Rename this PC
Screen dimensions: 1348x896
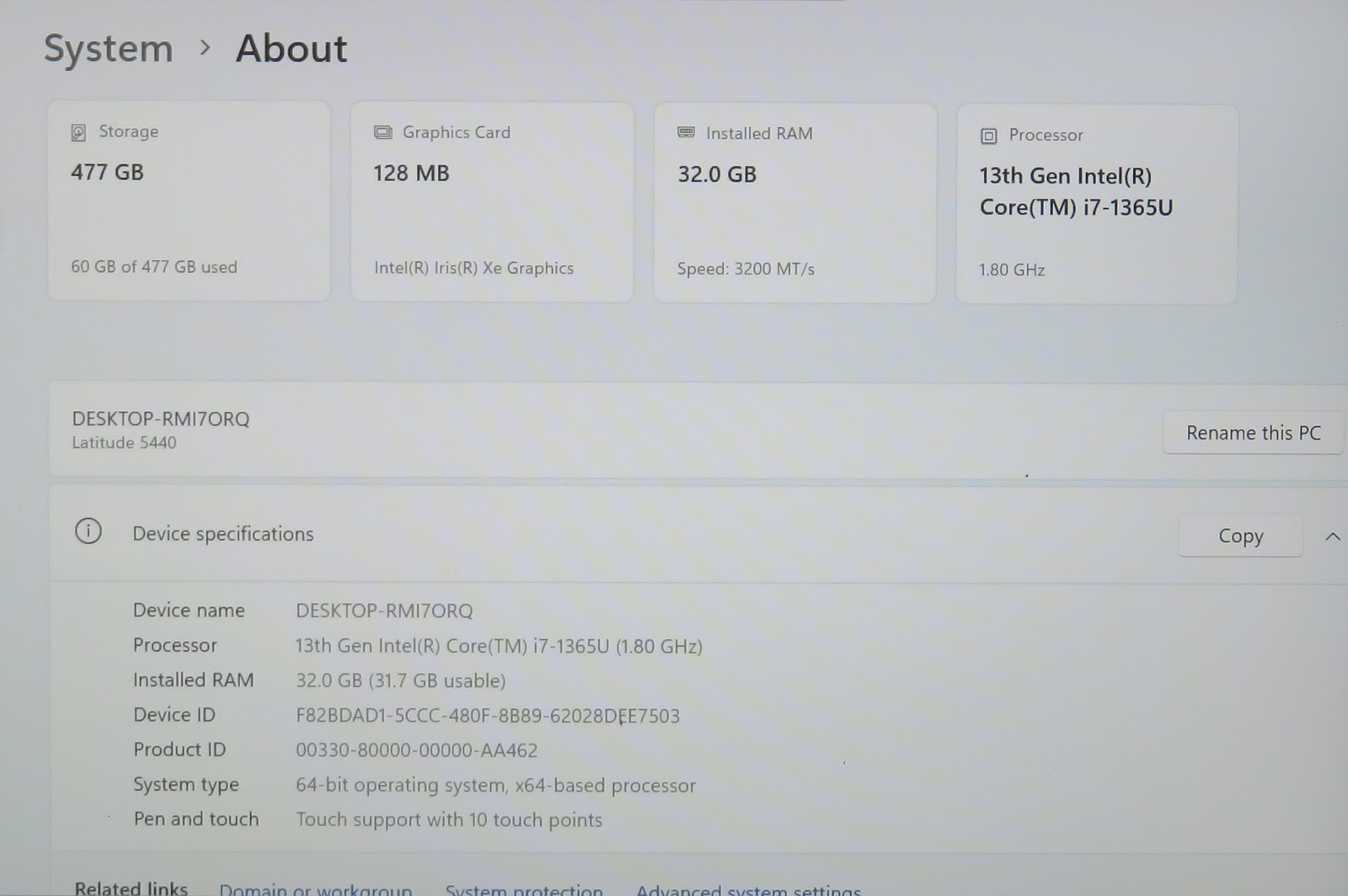tap(1253, 433)
